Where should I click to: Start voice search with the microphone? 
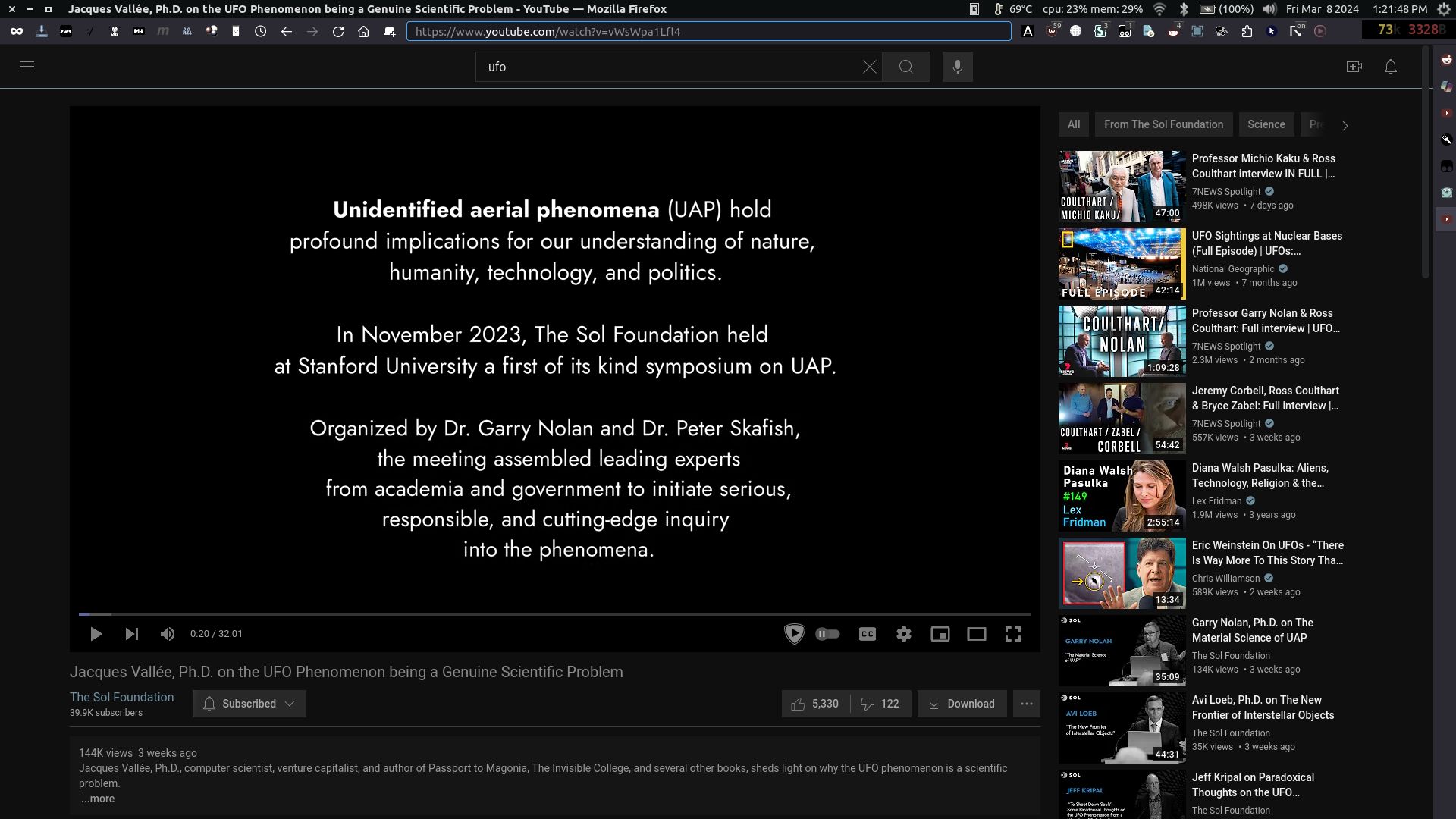tap(958, 67)
